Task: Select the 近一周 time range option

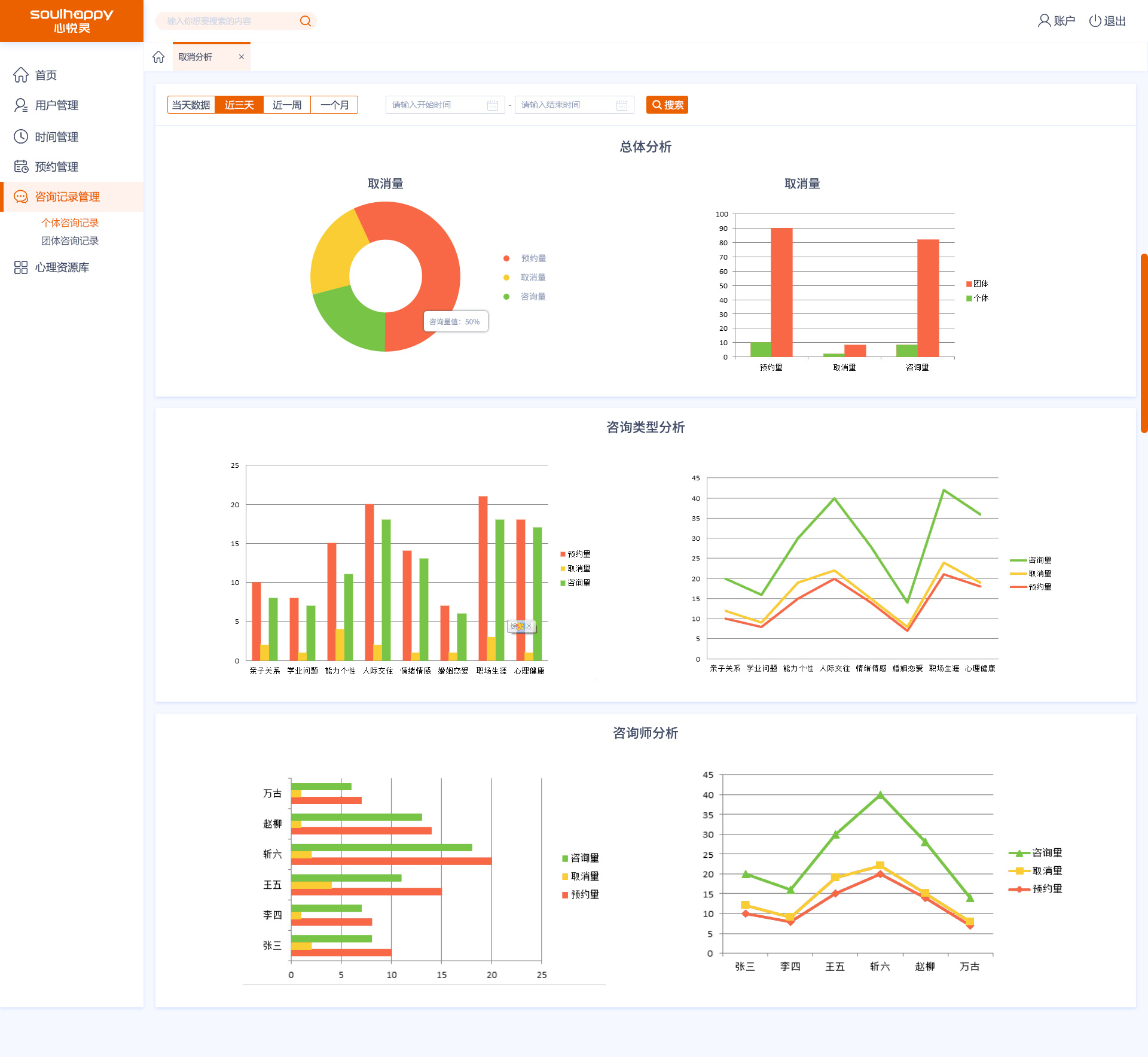Action: pos(287,105)
